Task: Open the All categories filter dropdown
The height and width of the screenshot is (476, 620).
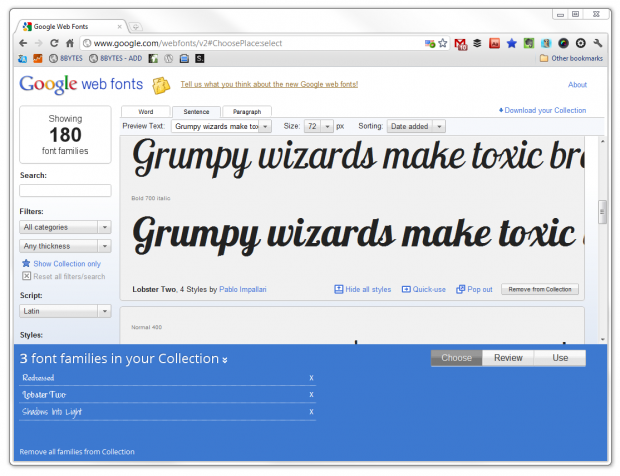Action: point(65,227)
